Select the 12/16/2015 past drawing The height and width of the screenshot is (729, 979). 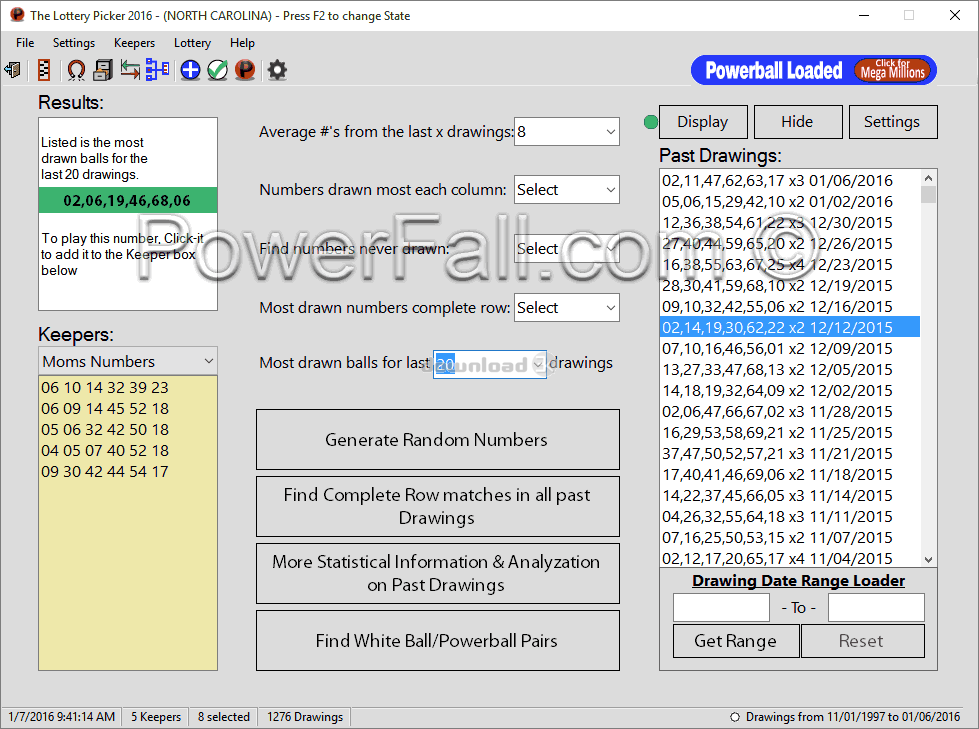(790, 306)
